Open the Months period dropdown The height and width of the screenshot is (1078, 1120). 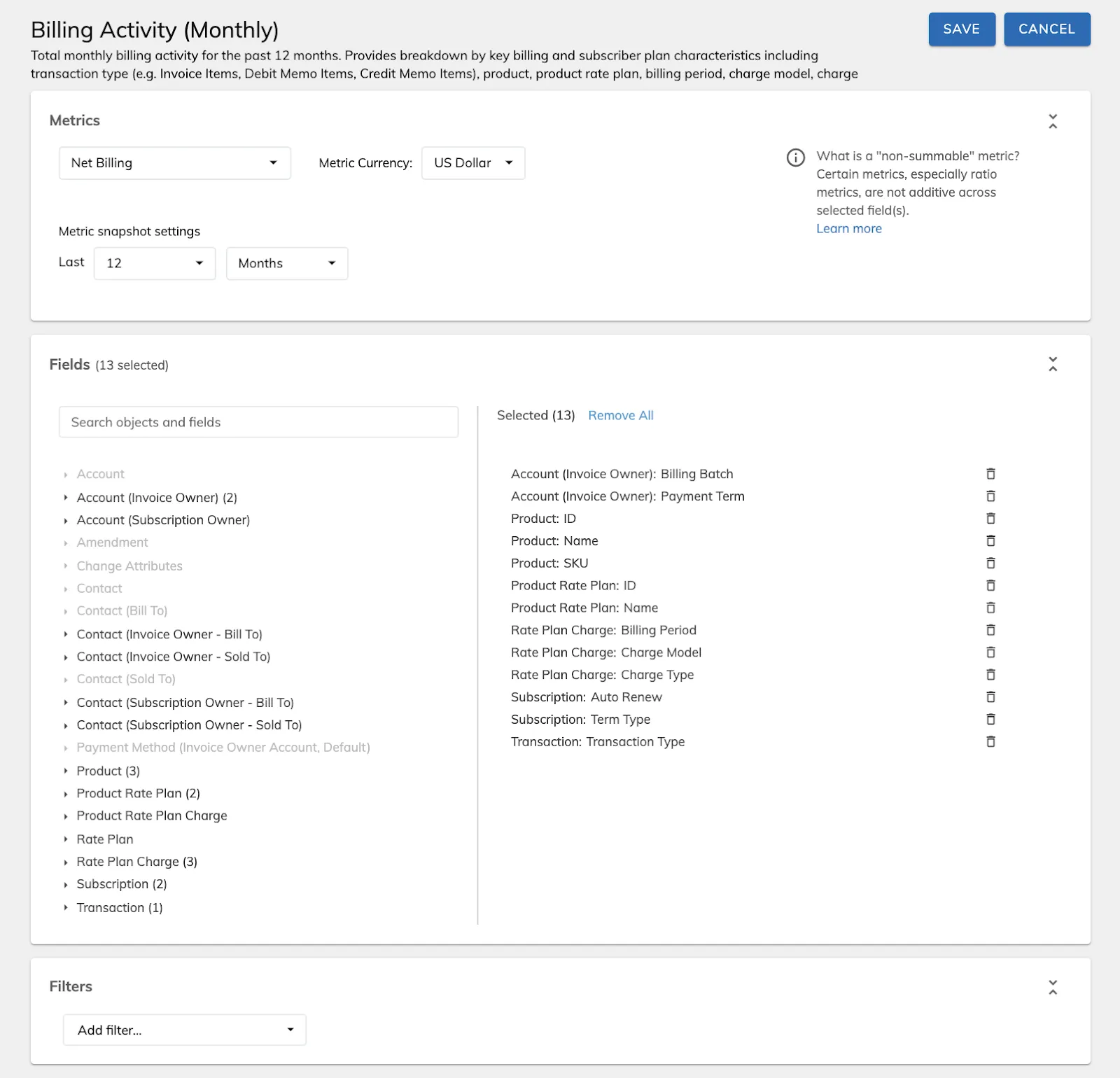tap(287, 263)
